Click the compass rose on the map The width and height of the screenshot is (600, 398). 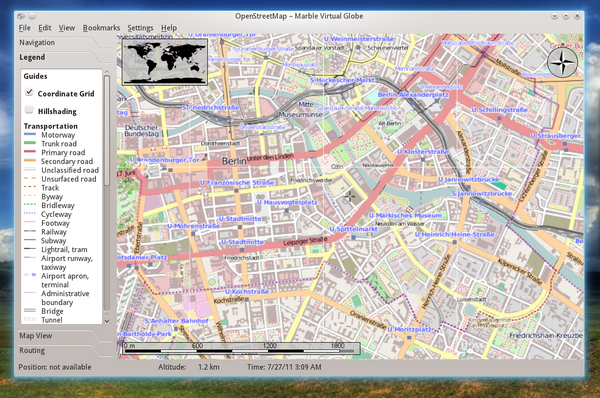click(x=562, y=62)
